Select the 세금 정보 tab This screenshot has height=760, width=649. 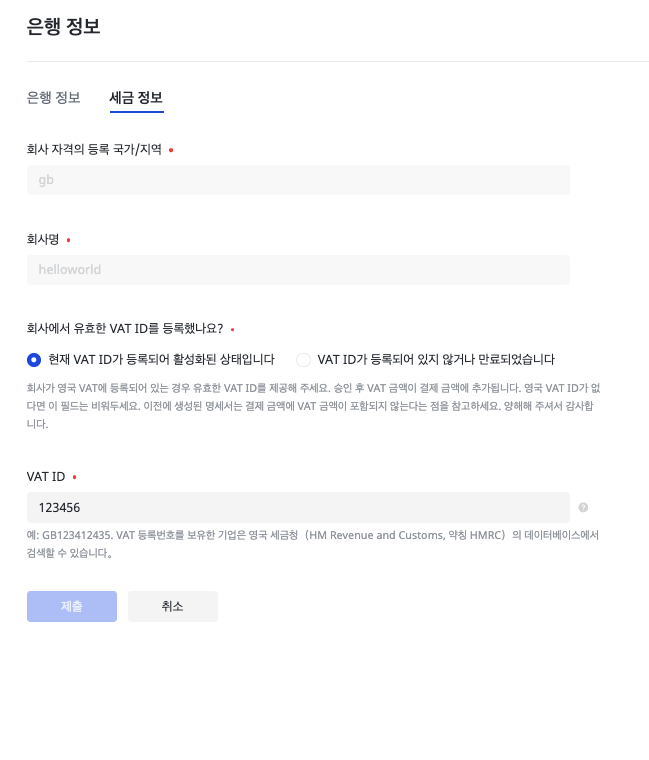pos(135,98)
